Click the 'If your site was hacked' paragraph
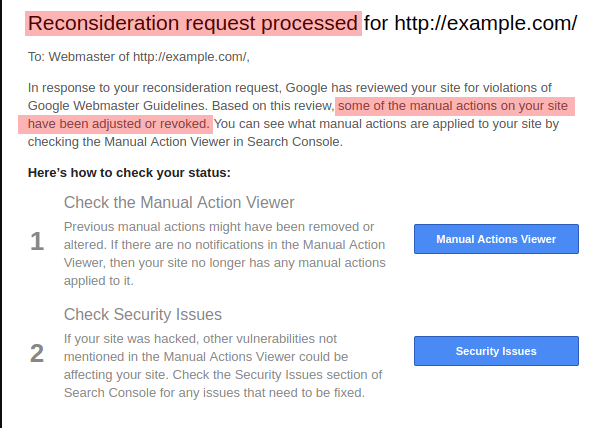Image resolution: width=600 pixels, height=428 pixels. point(223,366)
